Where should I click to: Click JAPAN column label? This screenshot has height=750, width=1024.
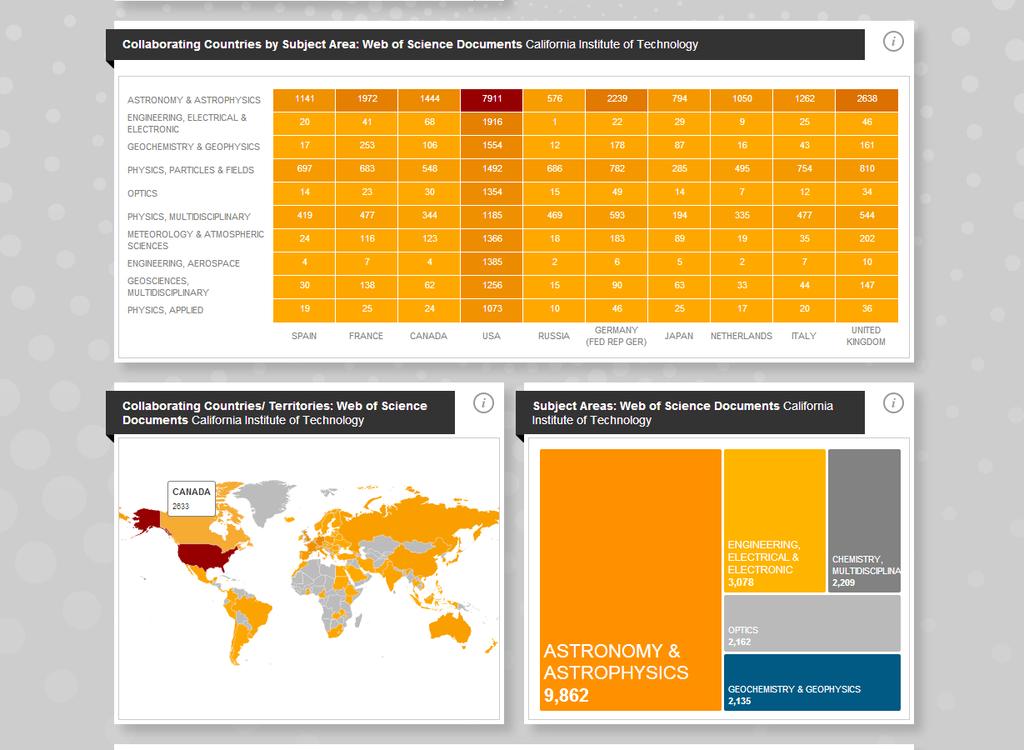coord(679,336)
